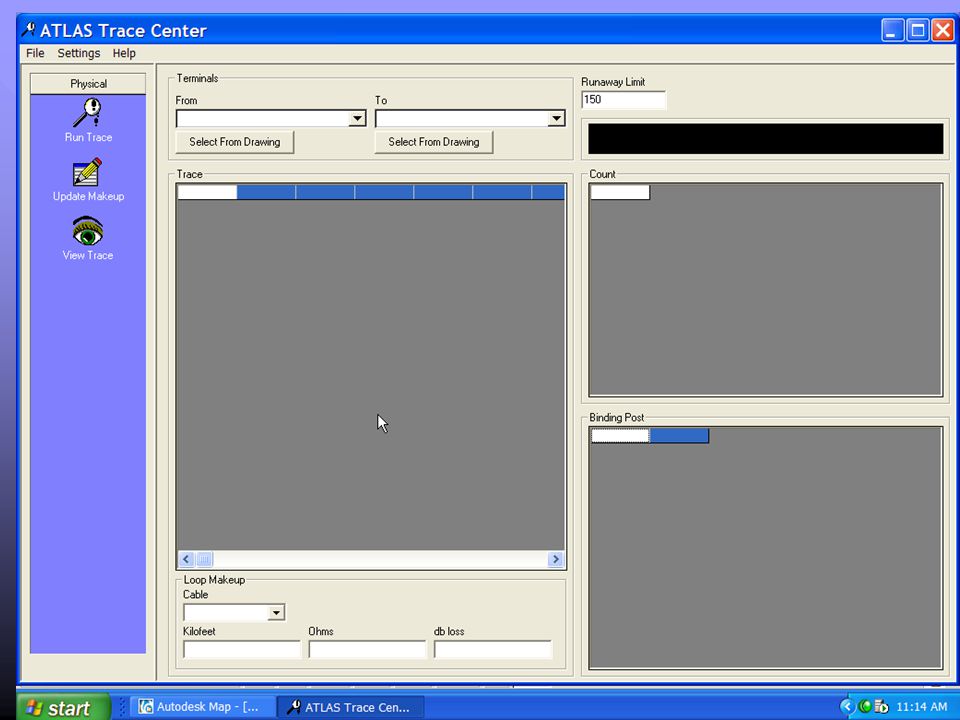Click the black status display bar
The image size is (960, 720).
coord(765,139)
